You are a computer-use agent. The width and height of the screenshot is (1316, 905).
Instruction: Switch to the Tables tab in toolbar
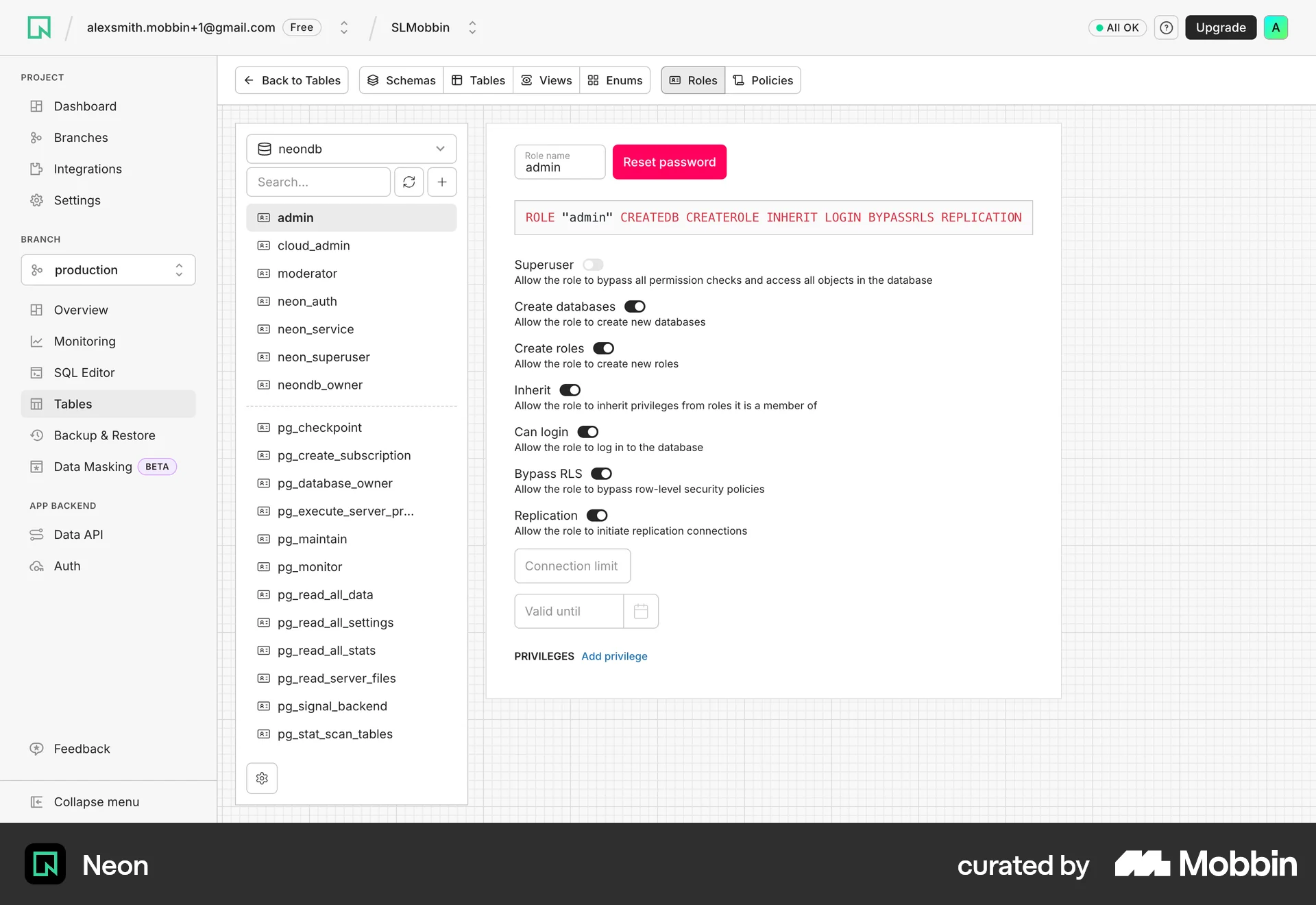[x=478, y=80]
